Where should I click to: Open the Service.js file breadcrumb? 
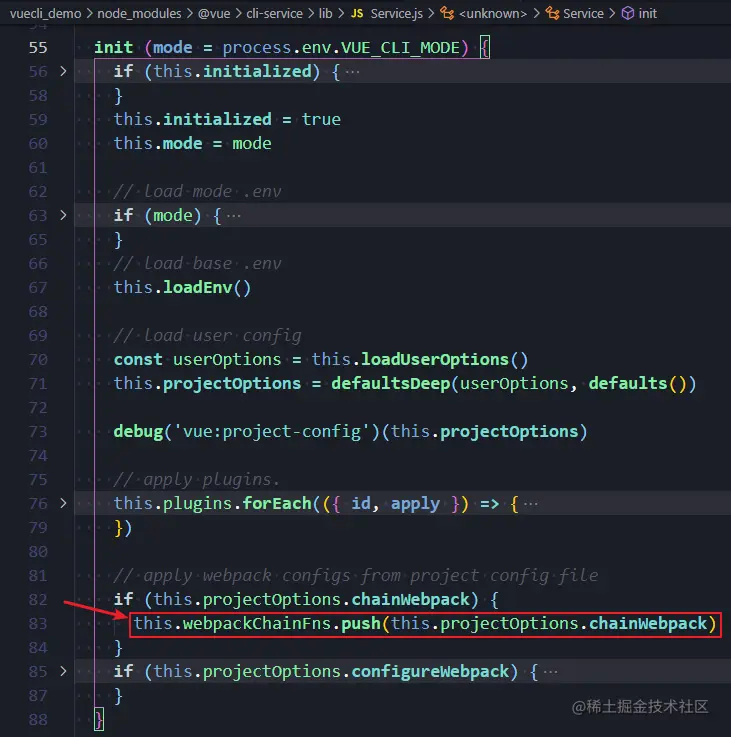coord(397,14)
